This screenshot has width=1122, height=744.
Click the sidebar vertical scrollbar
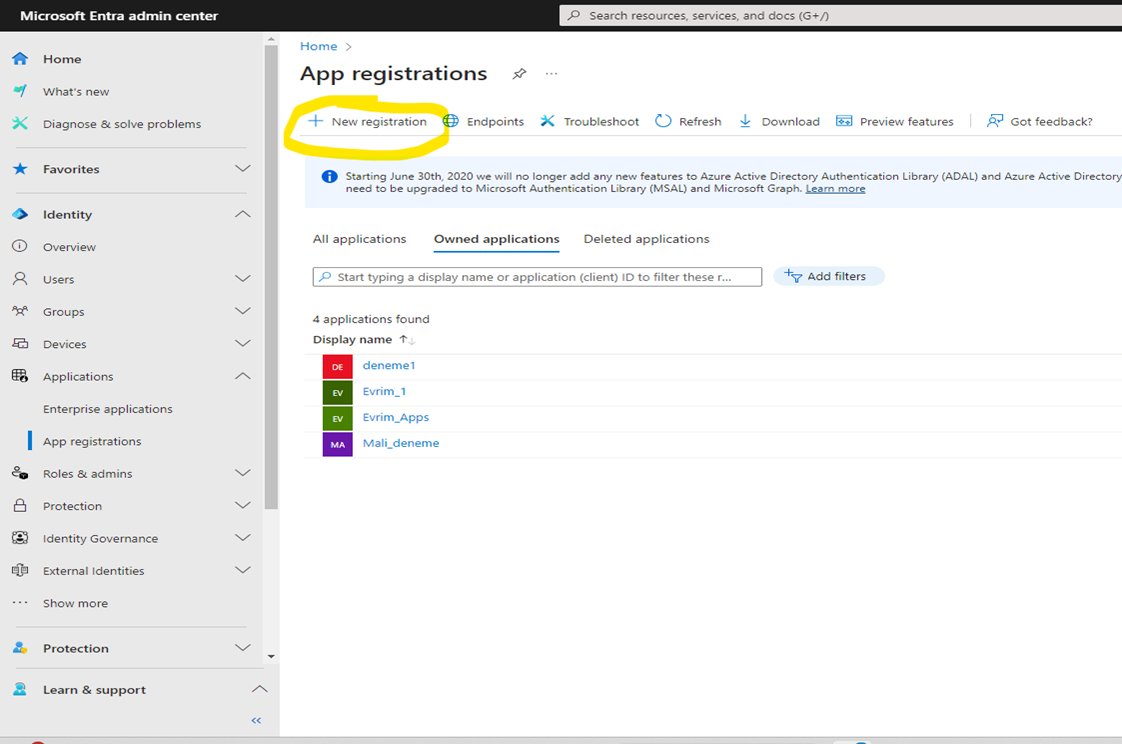click(x=271, y=278)
